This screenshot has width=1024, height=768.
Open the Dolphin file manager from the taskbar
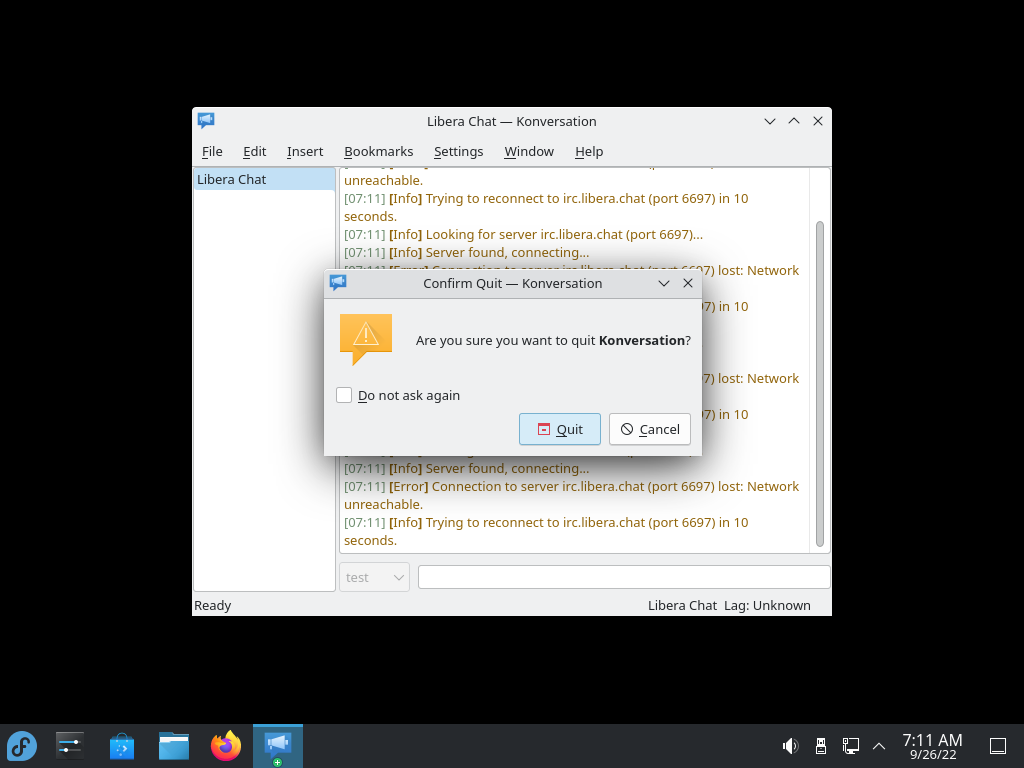click(x=174, y=746)
